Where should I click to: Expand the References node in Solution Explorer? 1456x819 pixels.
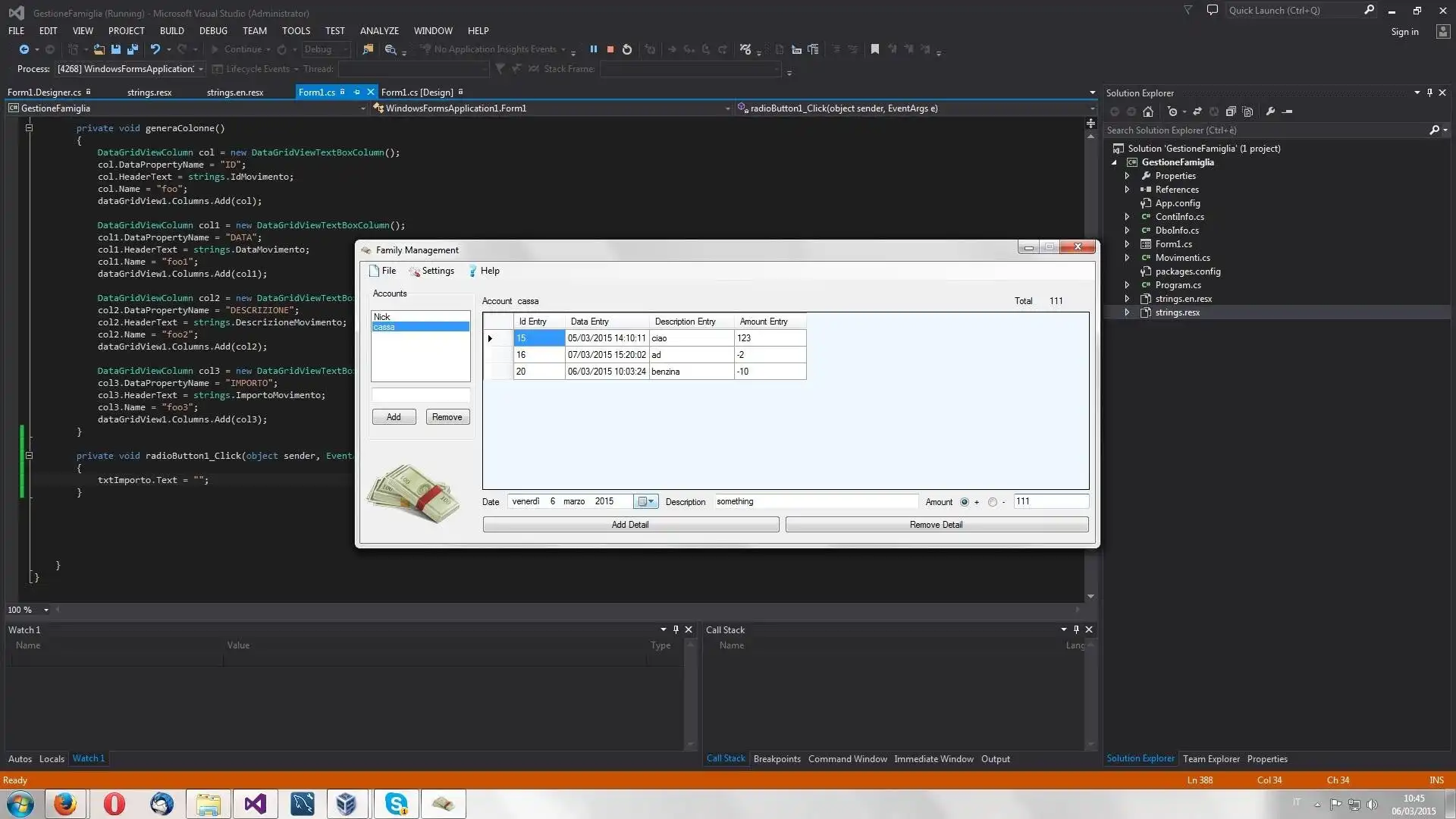coord(1128,189)
